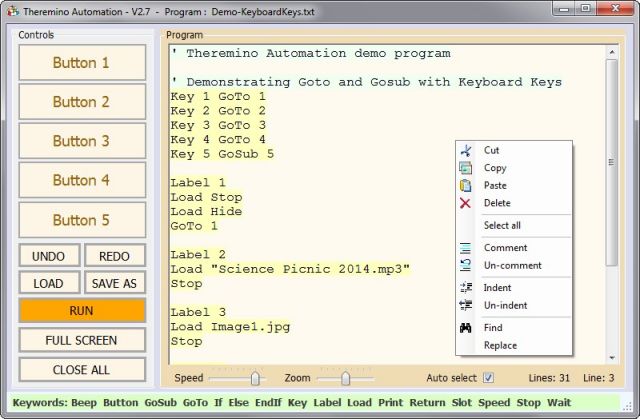Adjust the Speed slider handle
Image resolution: width=640 pixels, height=419 pixels.
tap(256, 378)
